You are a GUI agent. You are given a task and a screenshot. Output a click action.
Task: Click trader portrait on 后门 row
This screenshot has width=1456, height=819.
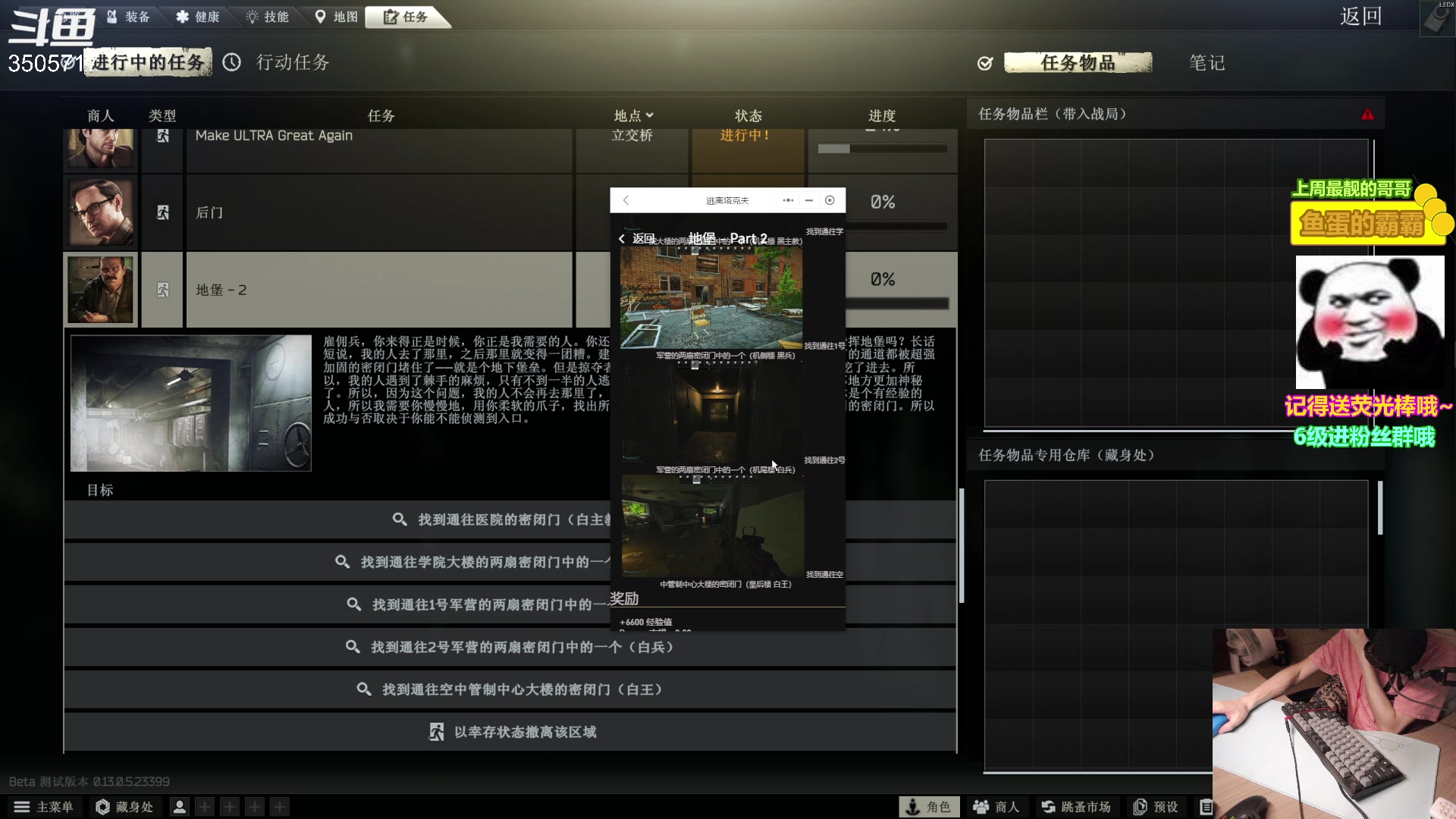[101, 212]
